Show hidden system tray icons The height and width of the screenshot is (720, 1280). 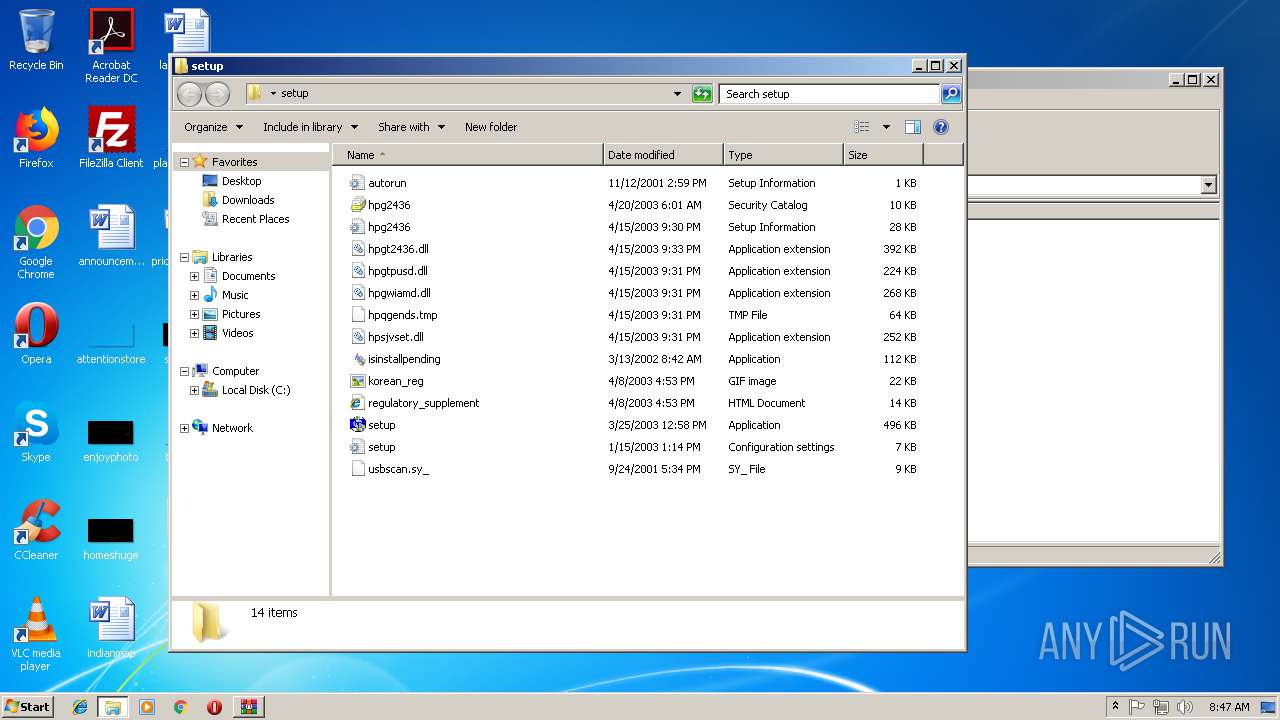(1115, 707)
